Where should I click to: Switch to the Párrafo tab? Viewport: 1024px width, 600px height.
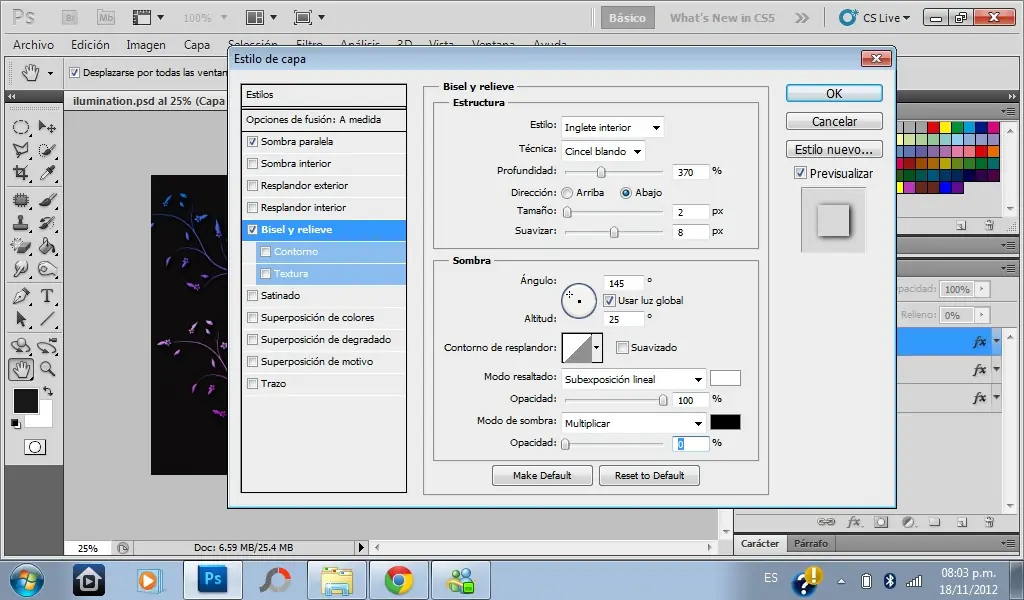tap(811, 544)
